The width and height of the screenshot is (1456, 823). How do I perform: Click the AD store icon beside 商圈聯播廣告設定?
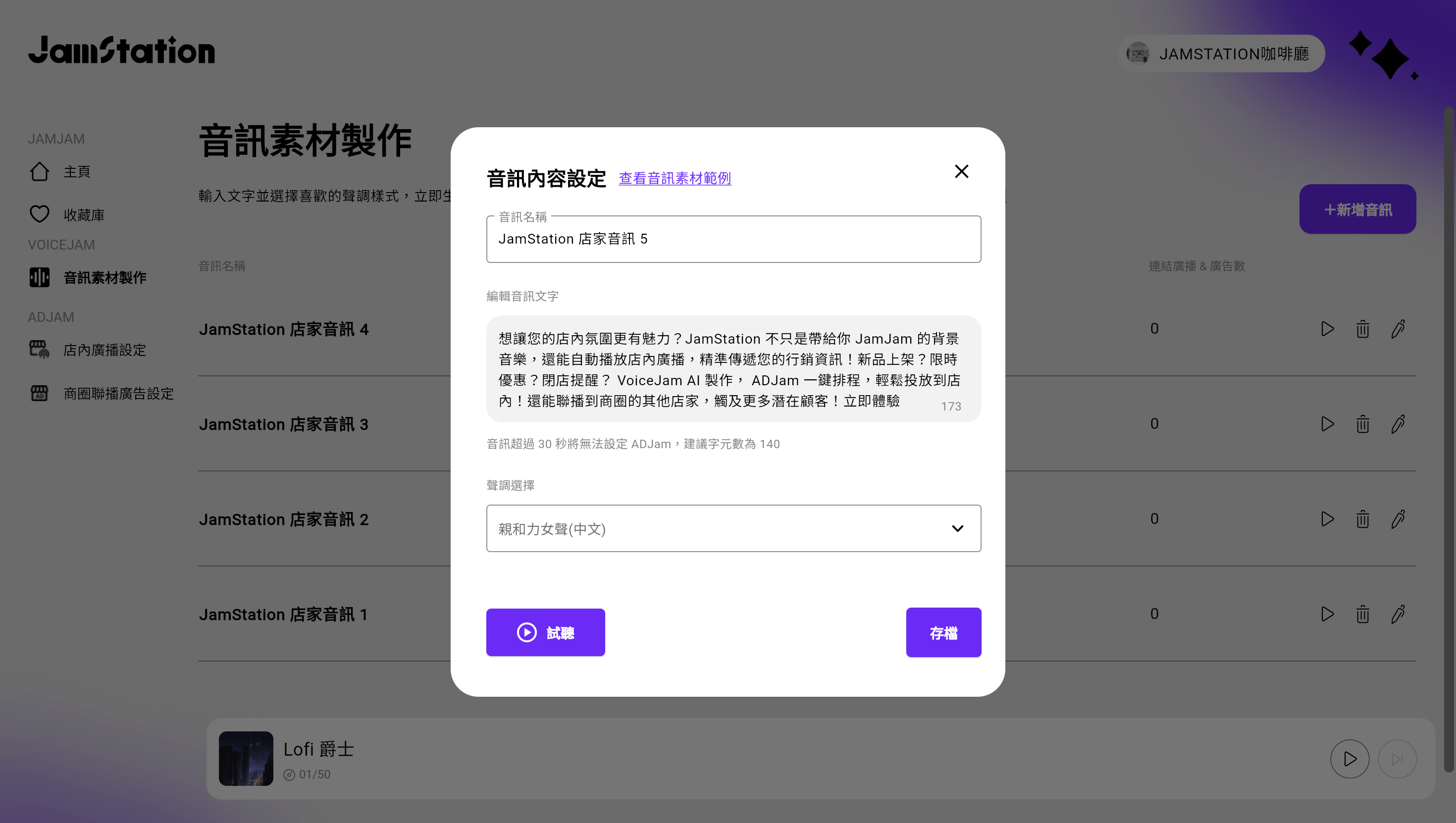(x=40, y=393)
